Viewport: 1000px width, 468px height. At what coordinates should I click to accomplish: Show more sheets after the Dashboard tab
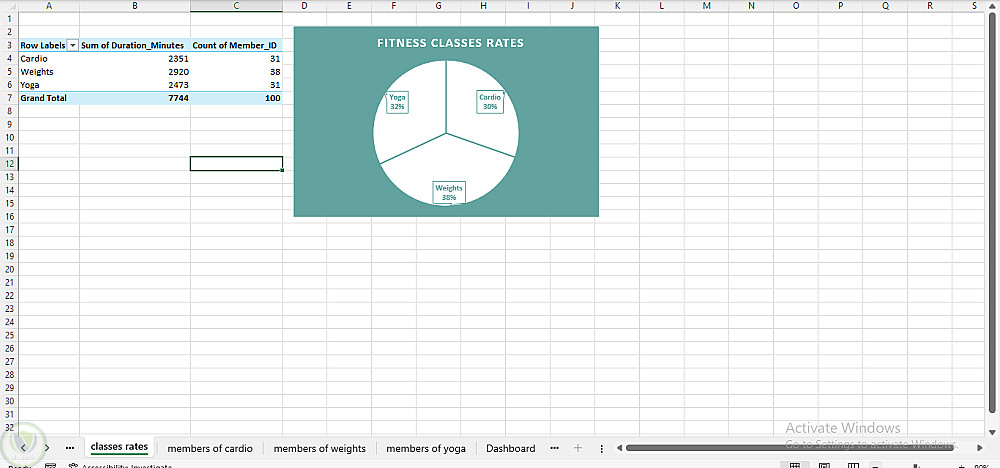point(554,448)
